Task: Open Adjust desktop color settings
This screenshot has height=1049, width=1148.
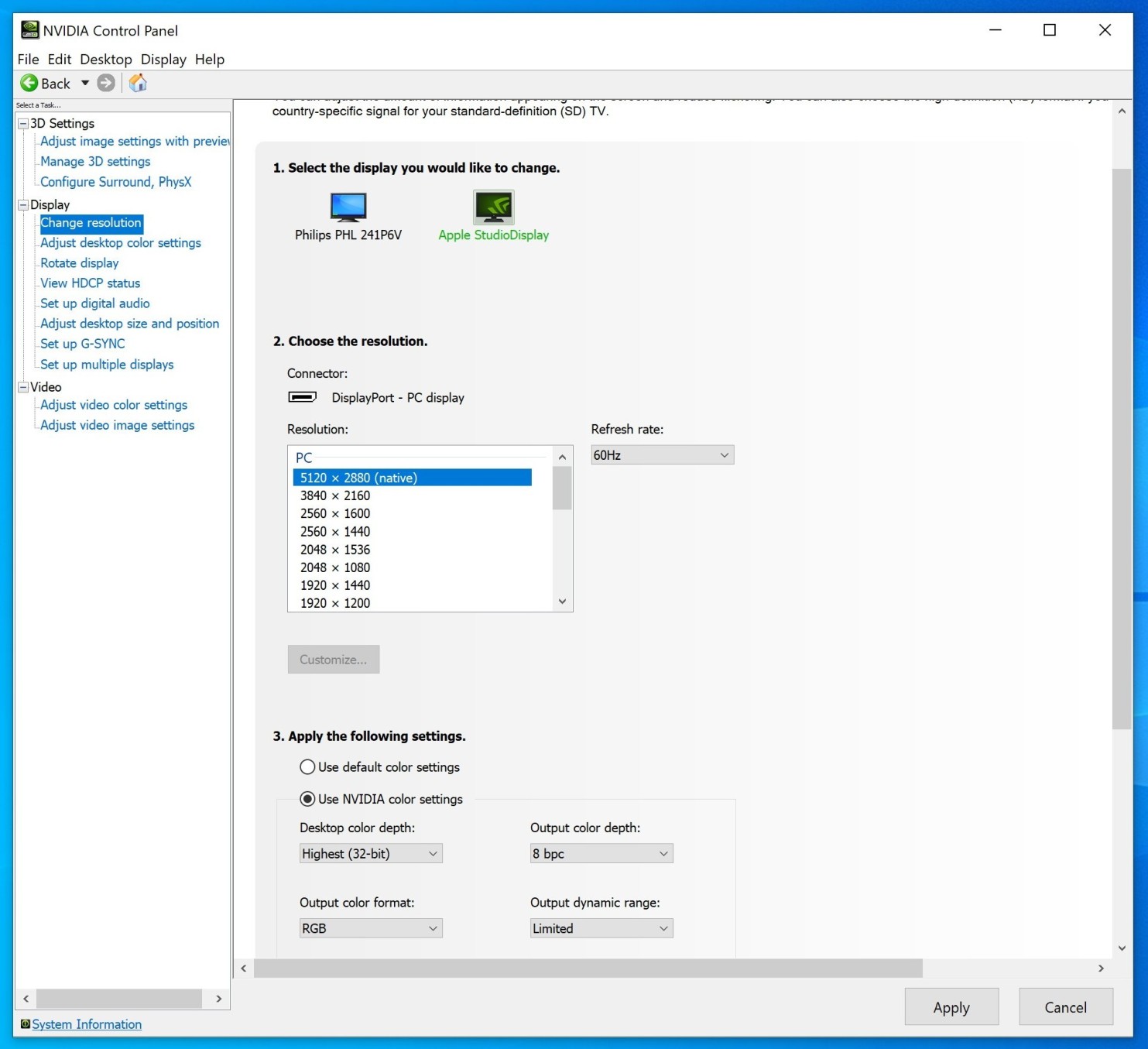Action: click(x=121, y=242)
